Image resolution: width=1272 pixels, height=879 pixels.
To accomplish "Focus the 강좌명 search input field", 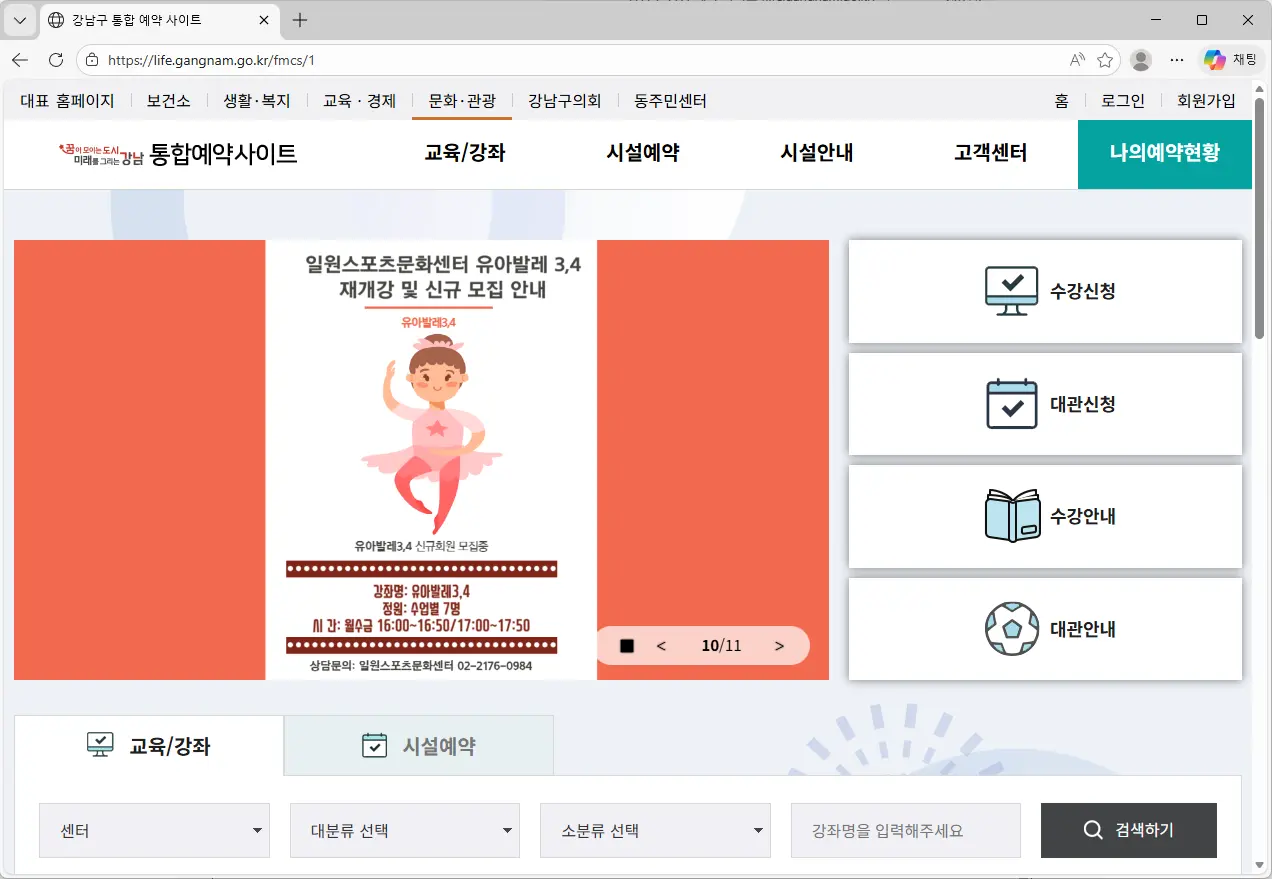I will pos(905,830).
